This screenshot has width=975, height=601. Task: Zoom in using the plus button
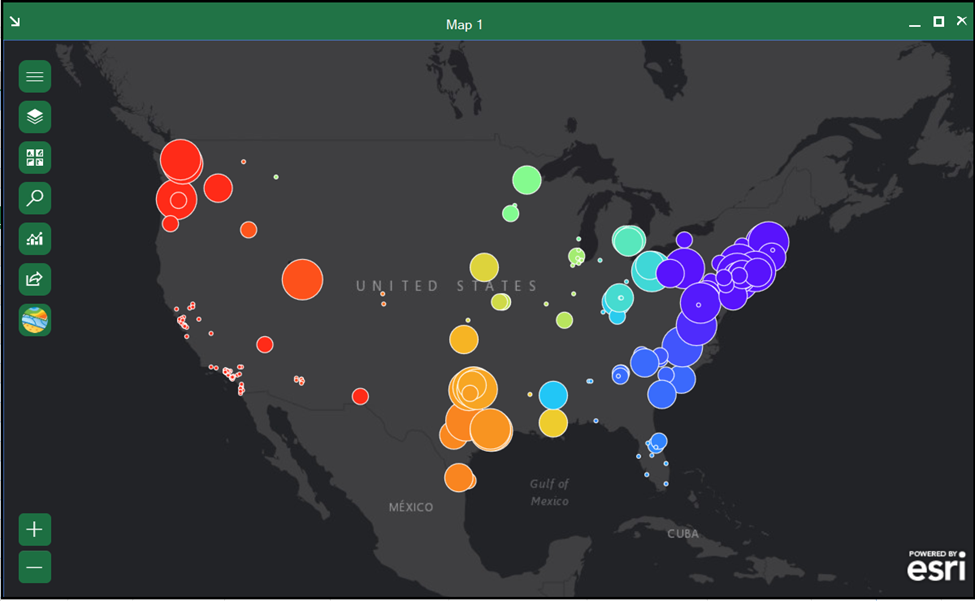(34, 529)
